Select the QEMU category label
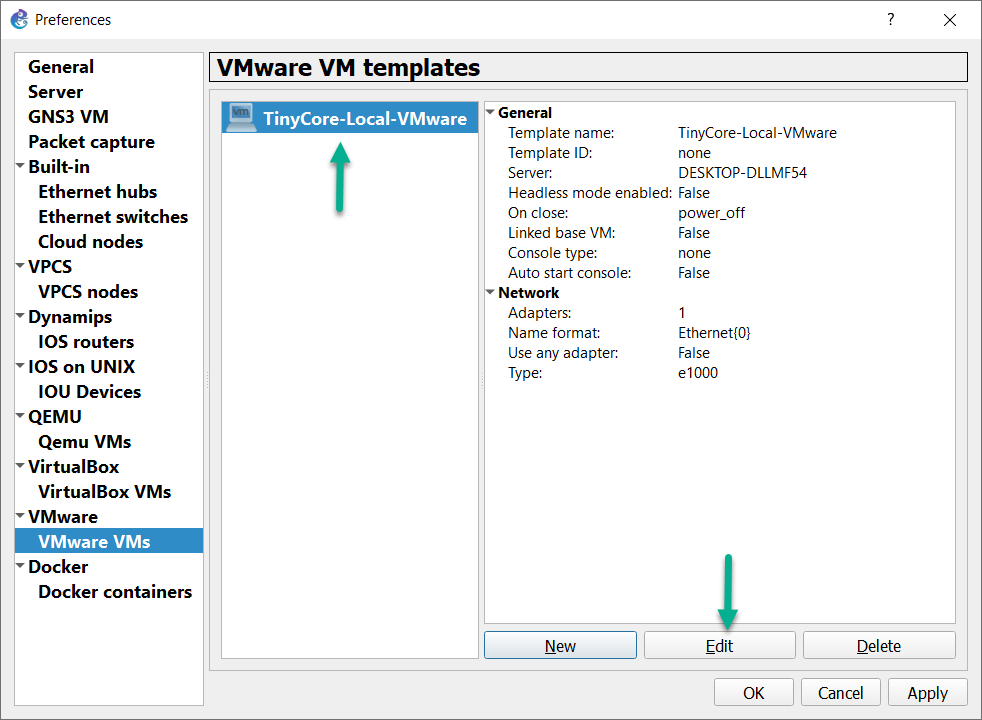 (54, 417)
